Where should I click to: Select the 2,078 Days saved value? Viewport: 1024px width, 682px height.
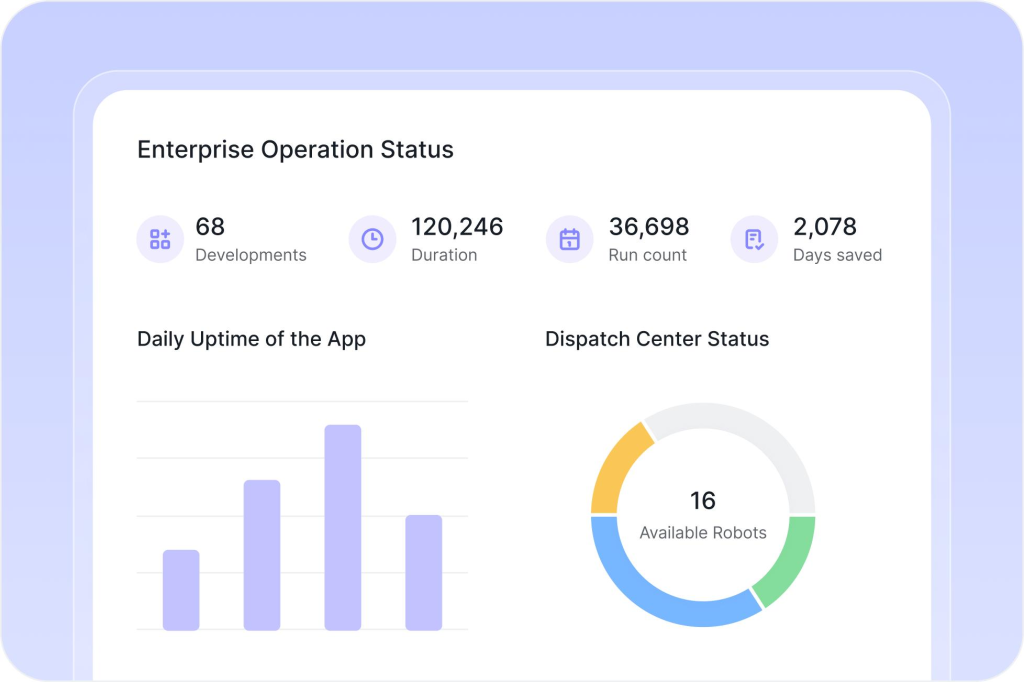825,227
